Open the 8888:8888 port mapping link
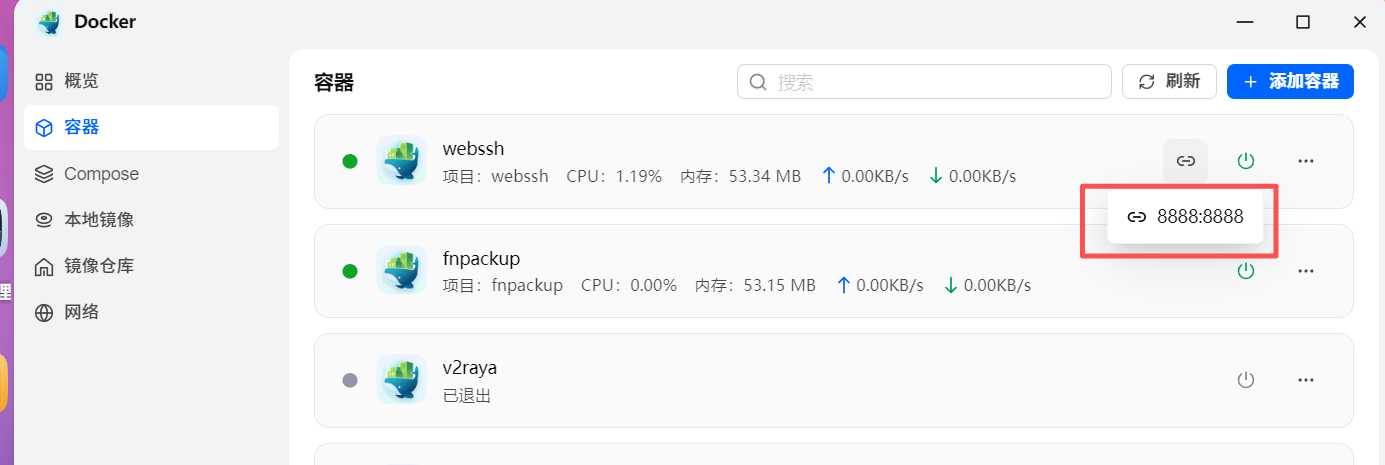 [1185, 217]
